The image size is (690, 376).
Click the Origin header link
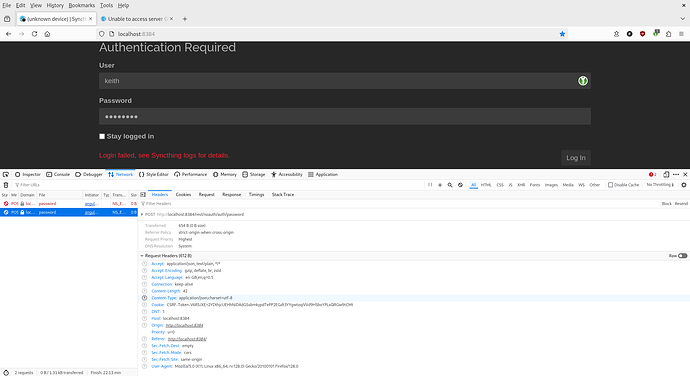click(x=184, y=325)
